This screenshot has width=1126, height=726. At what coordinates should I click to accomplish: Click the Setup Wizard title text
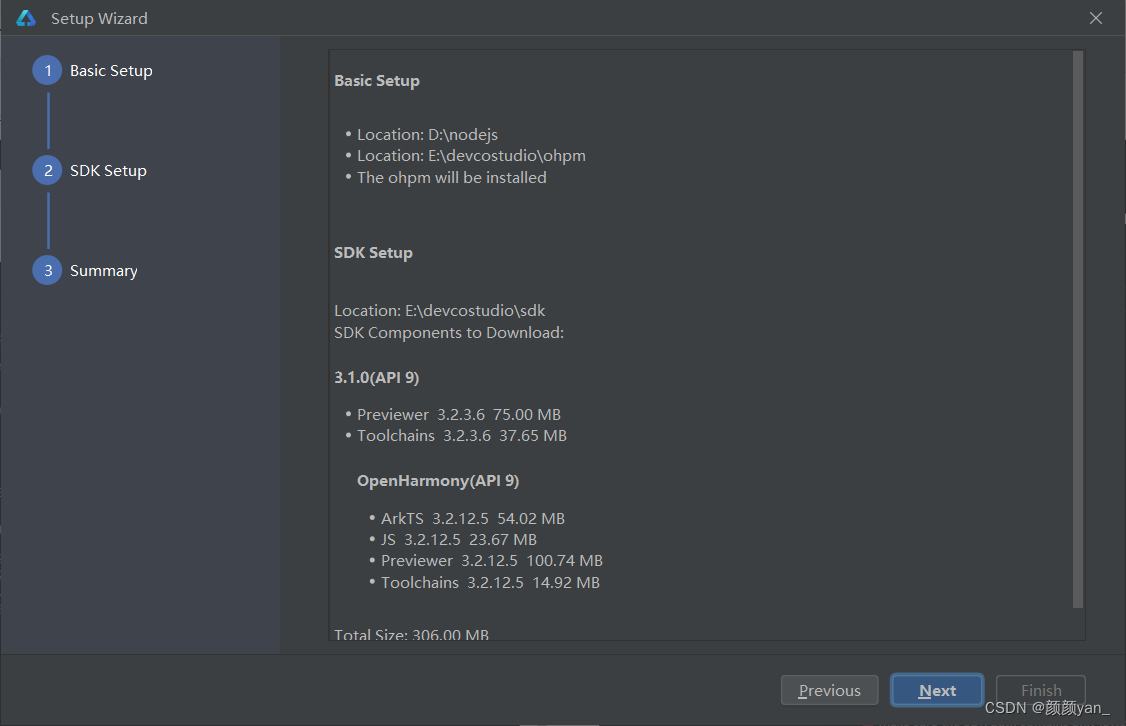click(x=99, y=19)
